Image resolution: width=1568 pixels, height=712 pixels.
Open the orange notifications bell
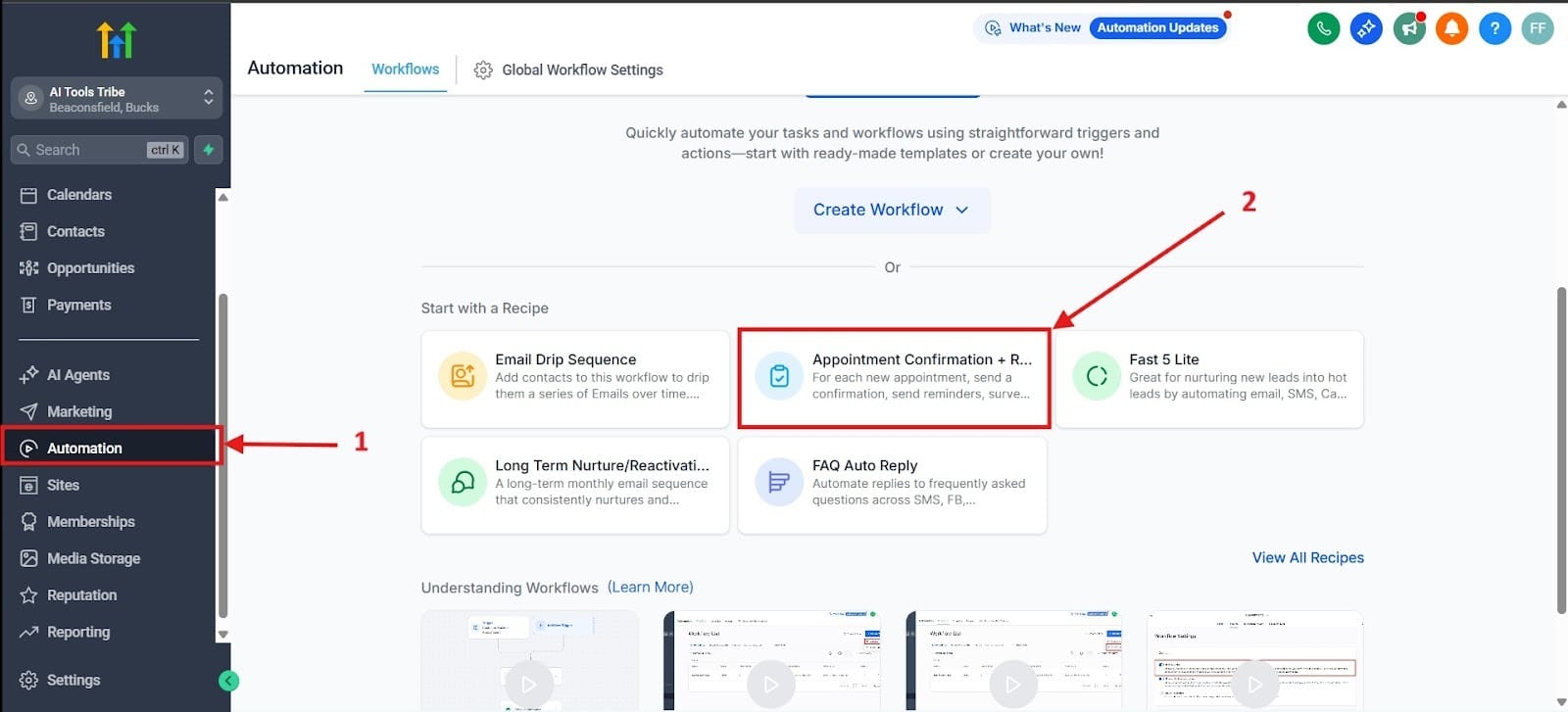(x=1451, y=28)
